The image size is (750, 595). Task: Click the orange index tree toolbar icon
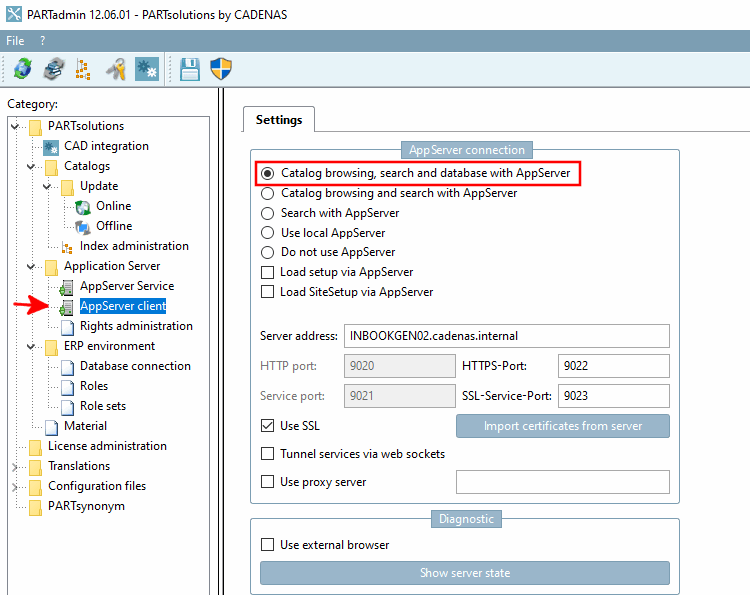click(x=83, y=69)
